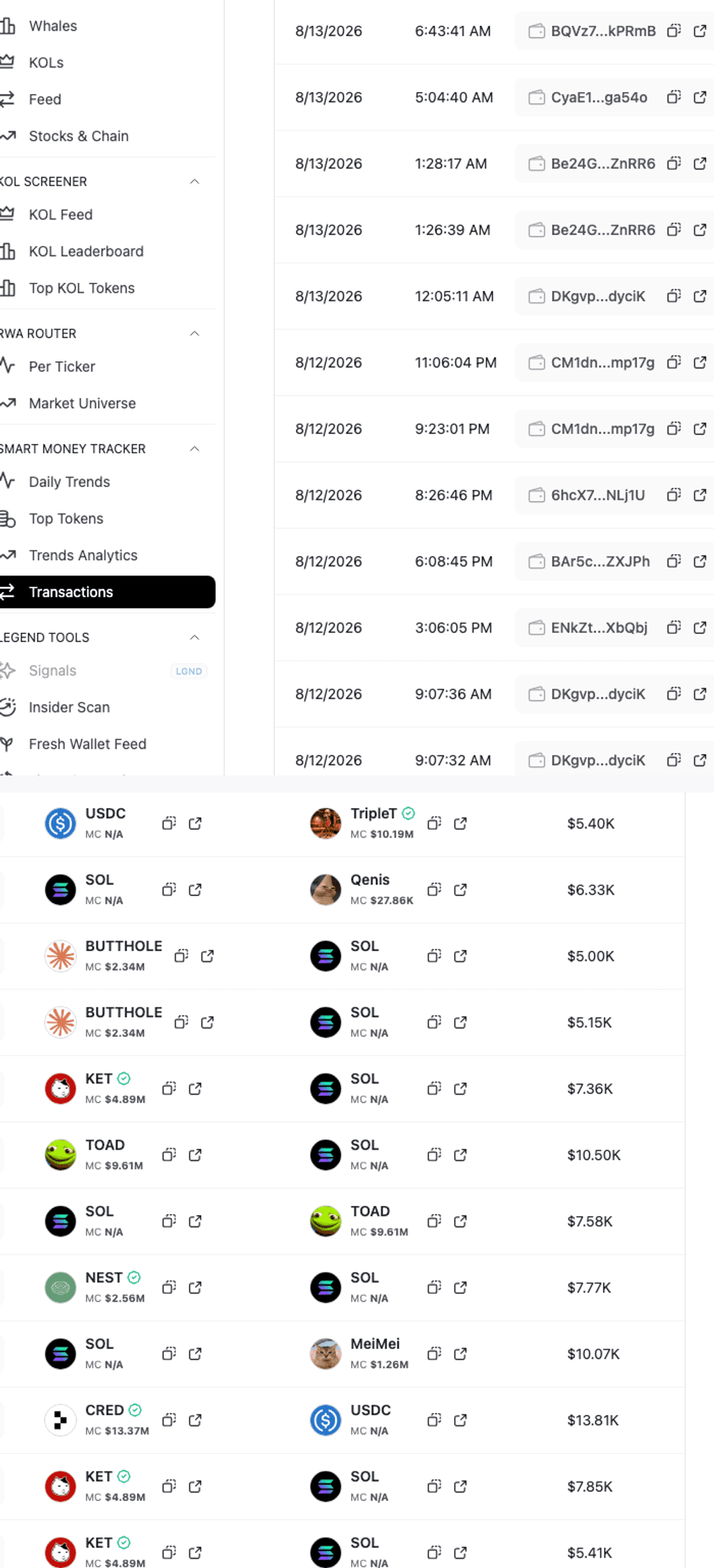
Task: Click CRED token logo
Action: [x=61, y=1420]
